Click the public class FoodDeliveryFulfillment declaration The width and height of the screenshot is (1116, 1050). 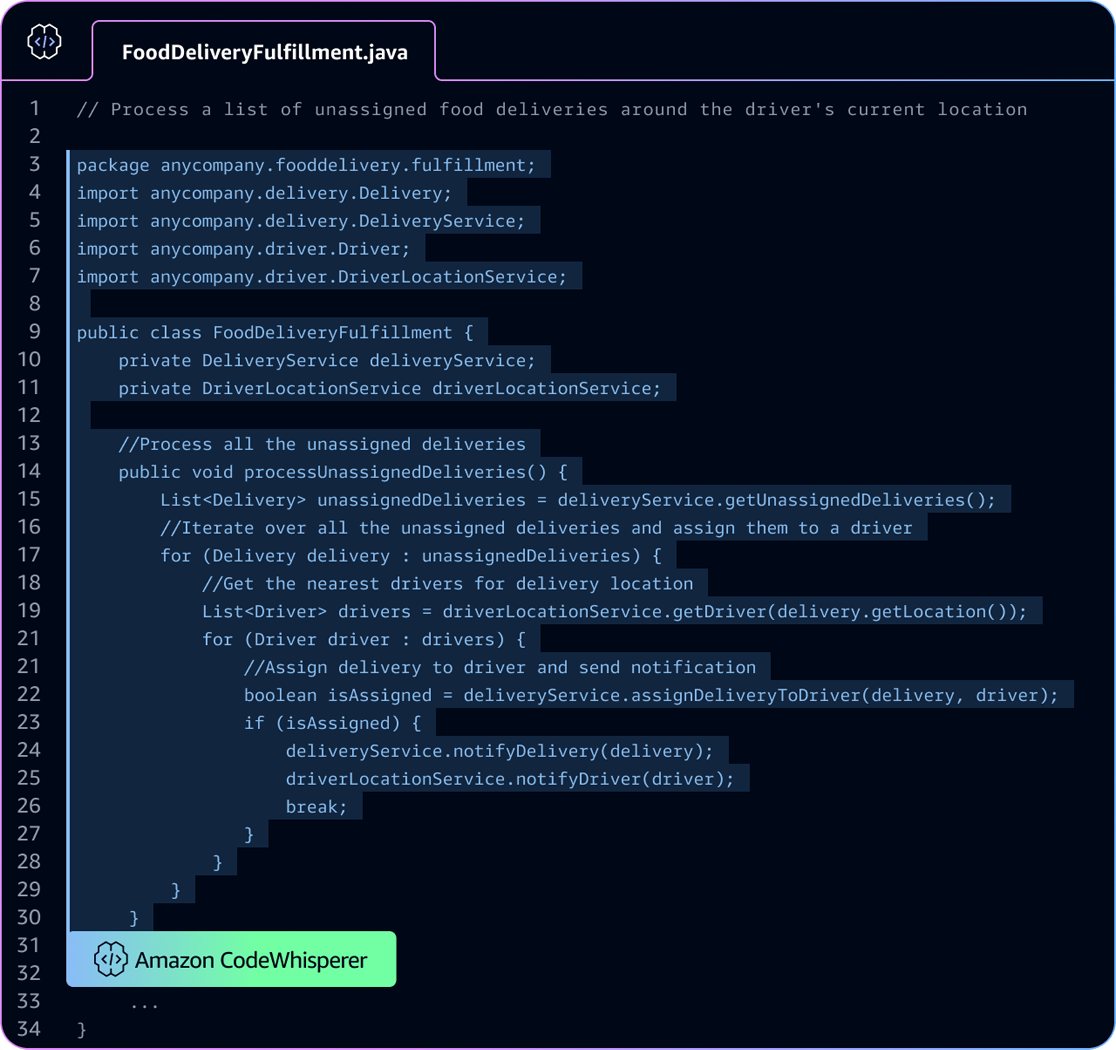pyautogui.click(x=275, y=332)
